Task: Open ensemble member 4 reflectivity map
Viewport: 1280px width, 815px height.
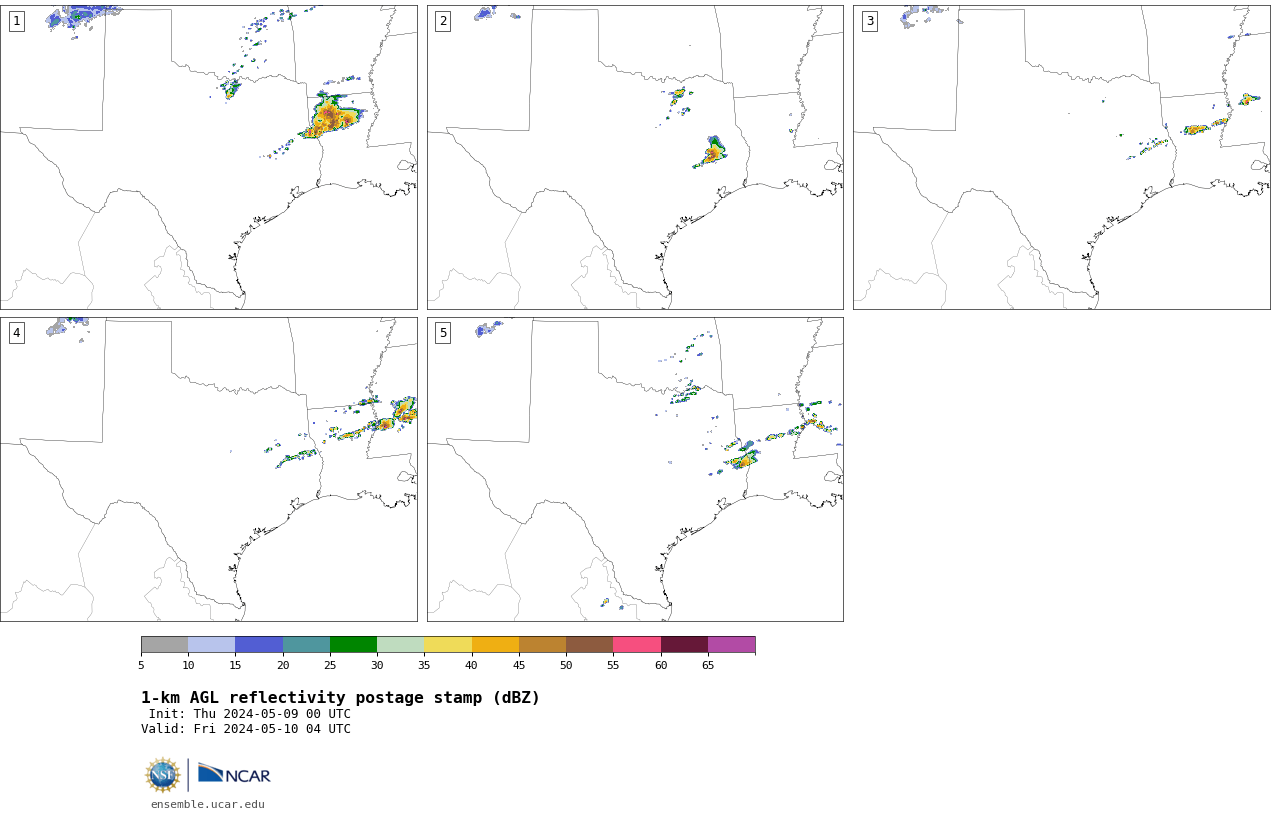Action: click(209, 469)
